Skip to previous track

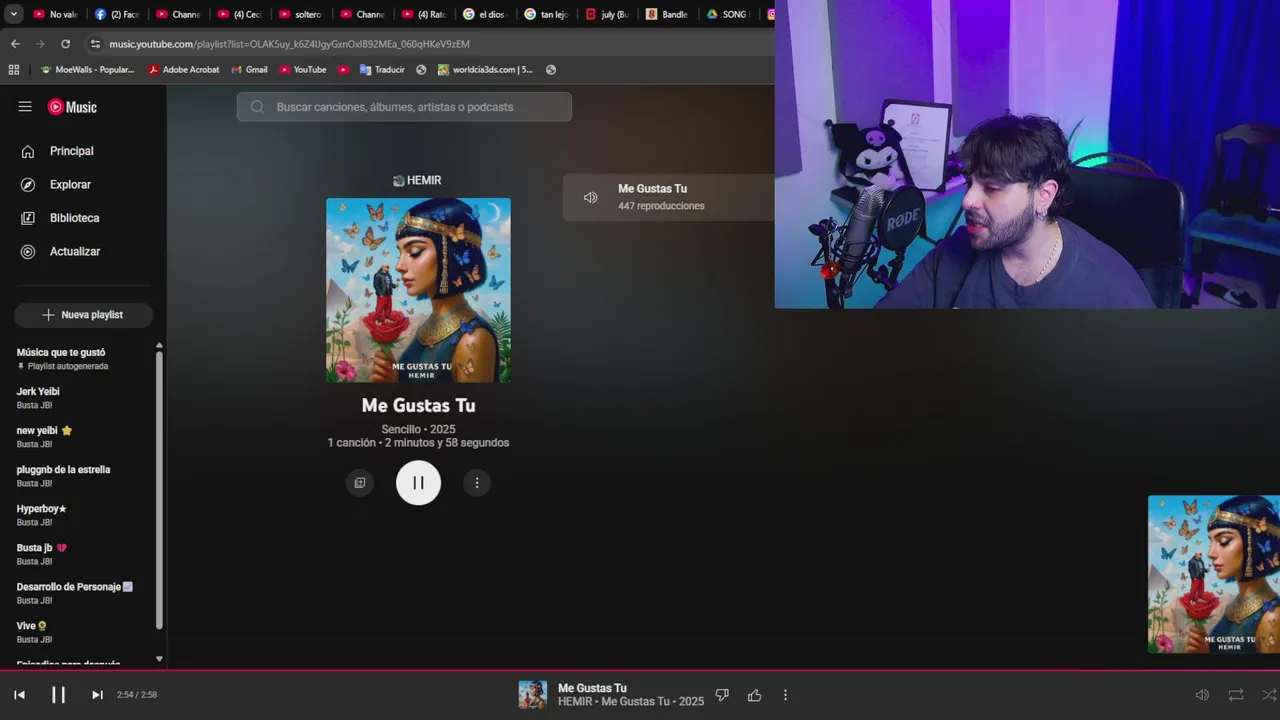click(x=19, y=695)
